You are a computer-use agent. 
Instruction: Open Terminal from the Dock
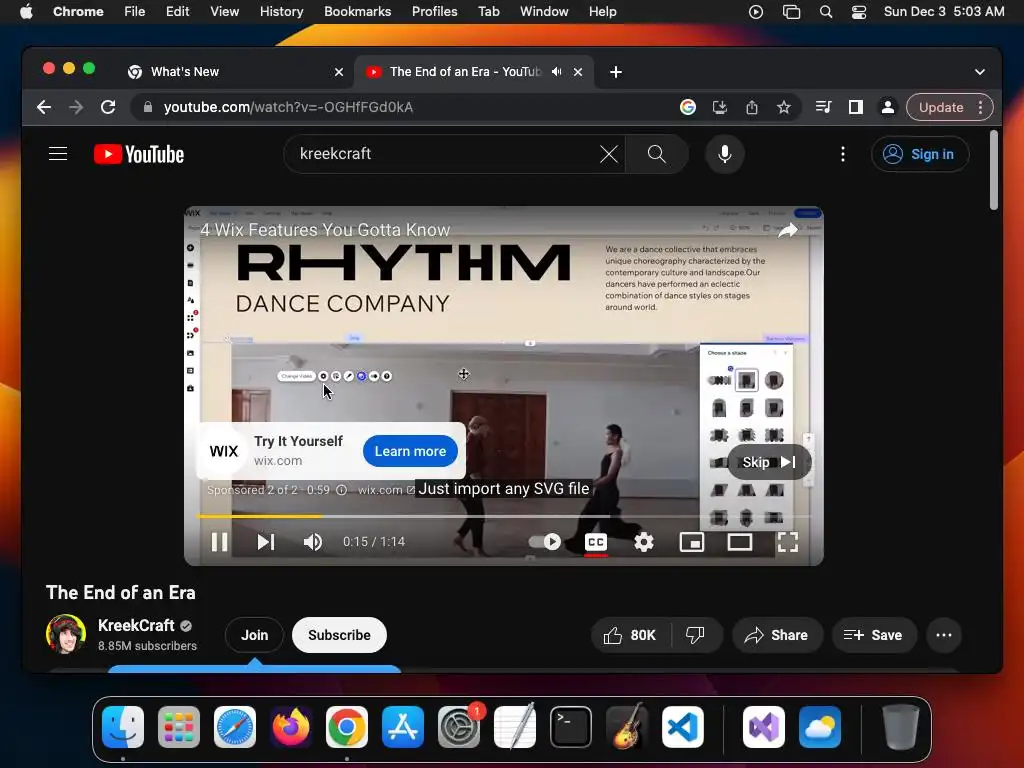click(x=571, y=727)
